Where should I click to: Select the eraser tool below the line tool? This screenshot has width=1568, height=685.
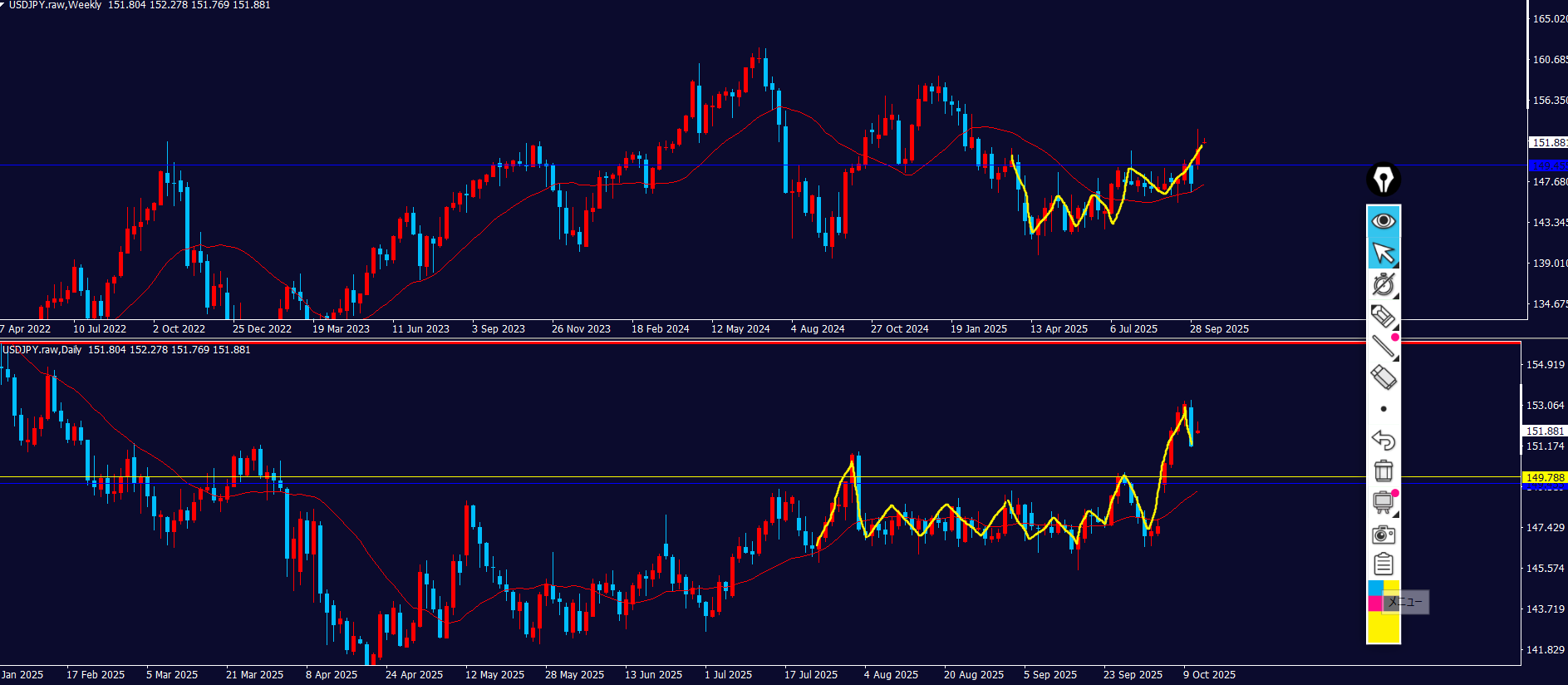(x=1383, y=378)
